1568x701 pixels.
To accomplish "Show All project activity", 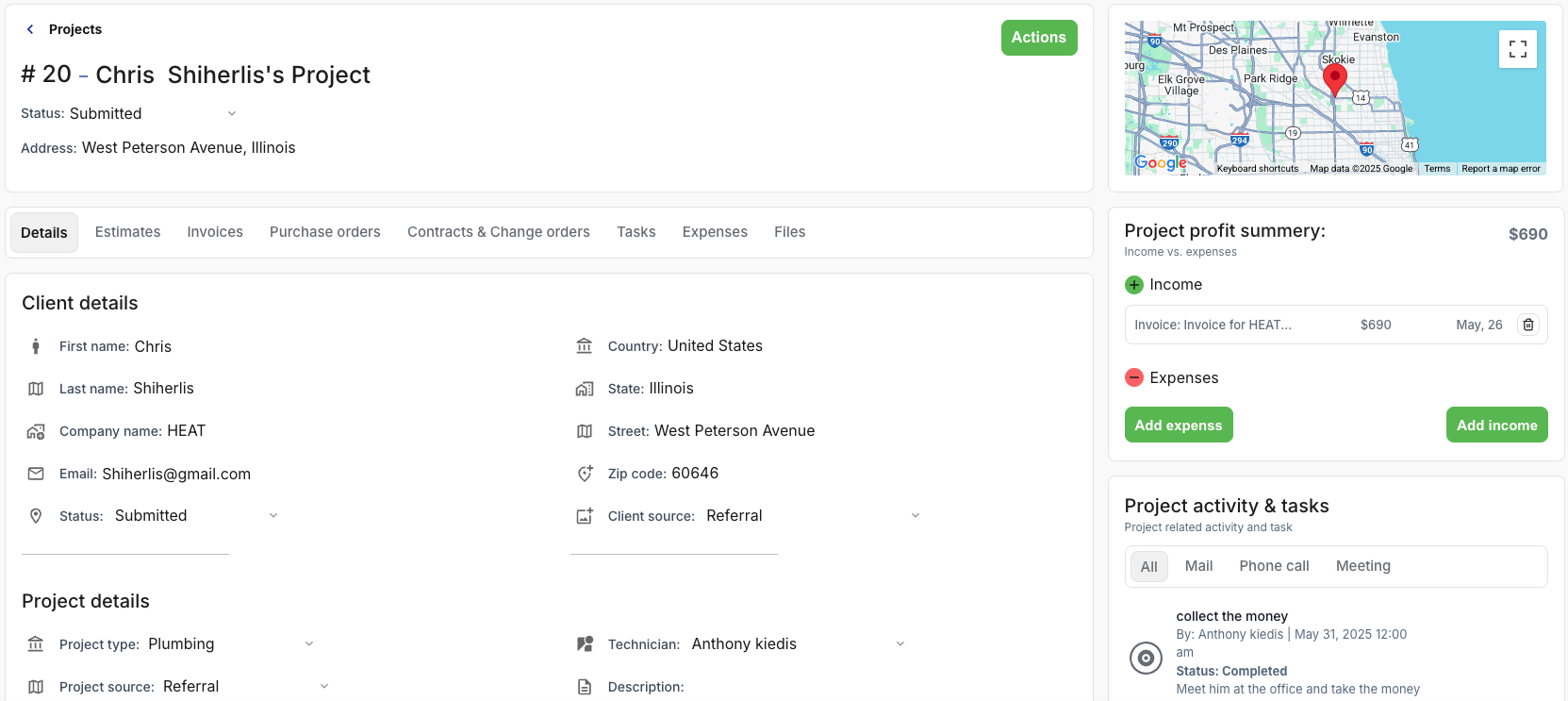I will point(1149,567).
